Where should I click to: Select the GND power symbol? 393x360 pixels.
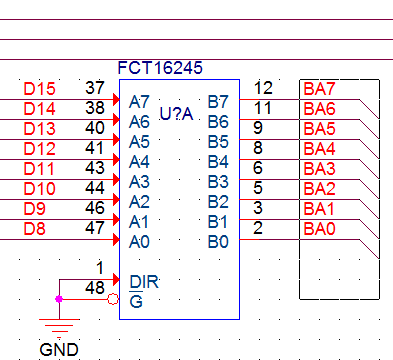point(59,328)
